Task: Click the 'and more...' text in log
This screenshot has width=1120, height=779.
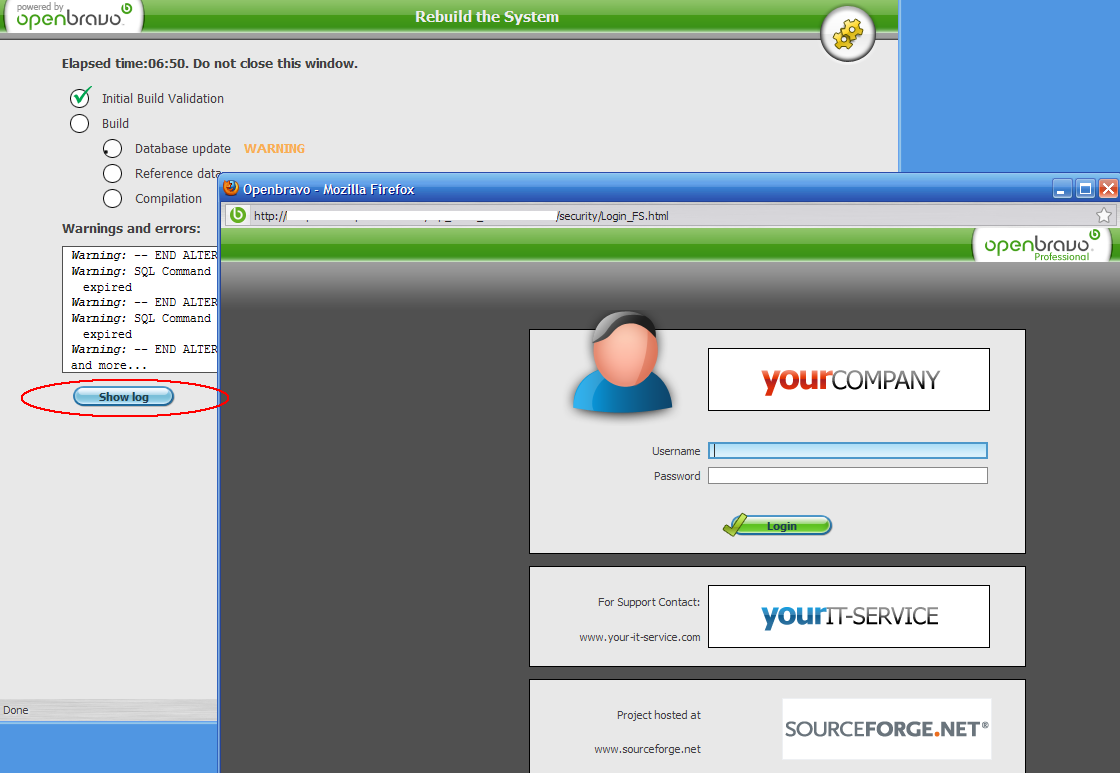Action: (109, 365)
